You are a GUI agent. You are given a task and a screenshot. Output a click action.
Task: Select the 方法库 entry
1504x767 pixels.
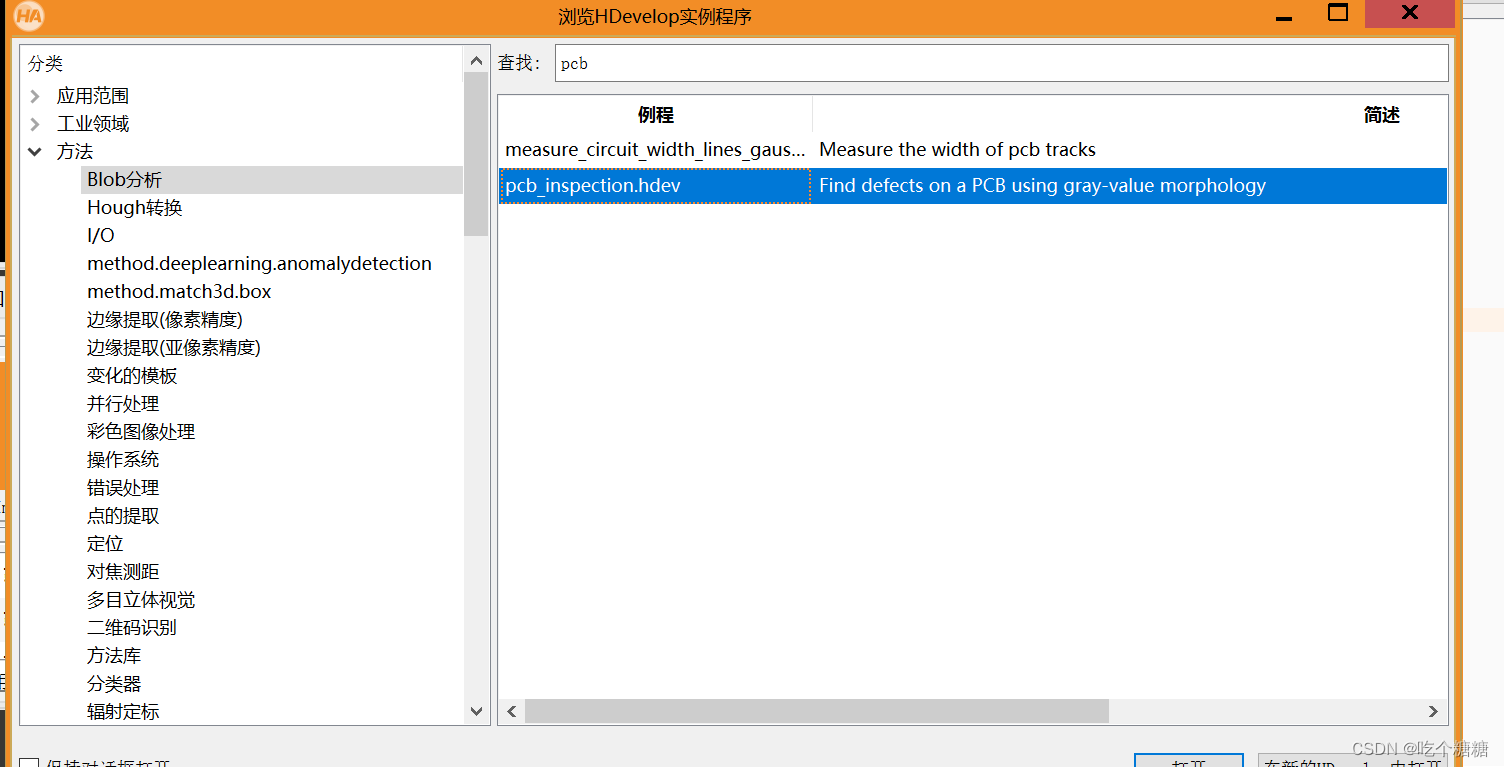[114, 656]
